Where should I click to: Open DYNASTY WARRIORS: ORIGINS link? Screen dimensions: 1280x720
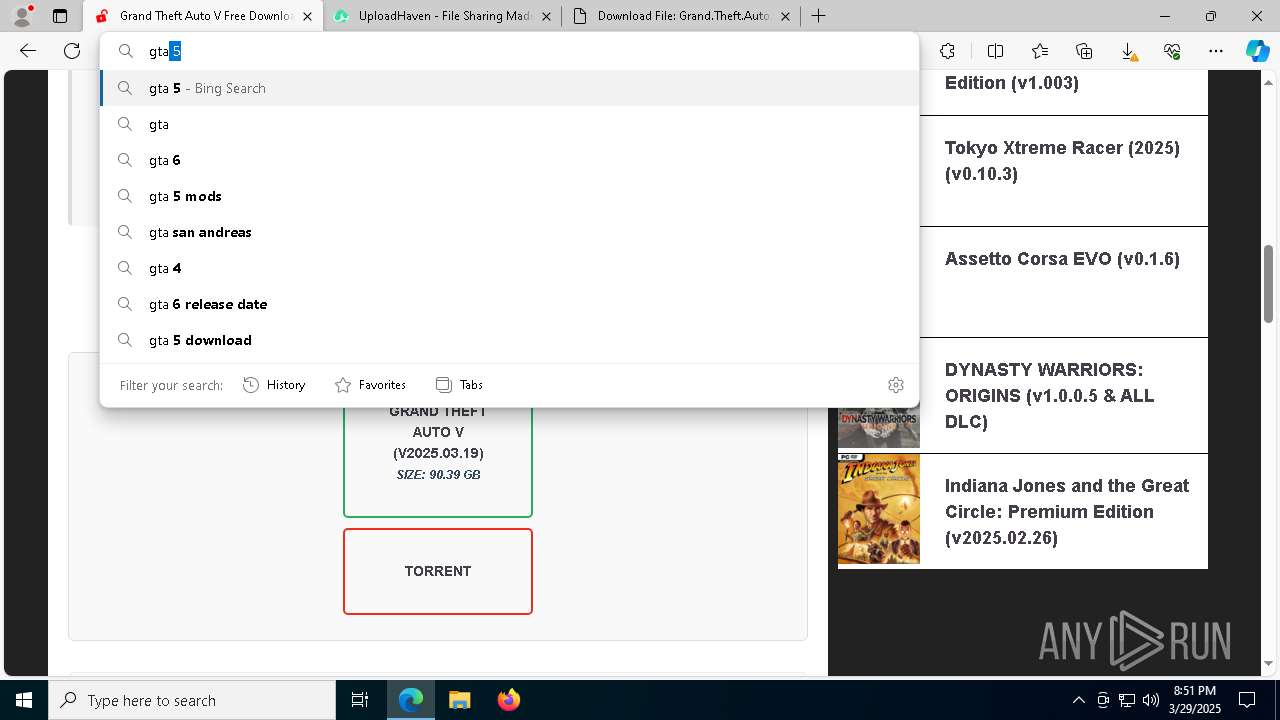[1049, 396]
